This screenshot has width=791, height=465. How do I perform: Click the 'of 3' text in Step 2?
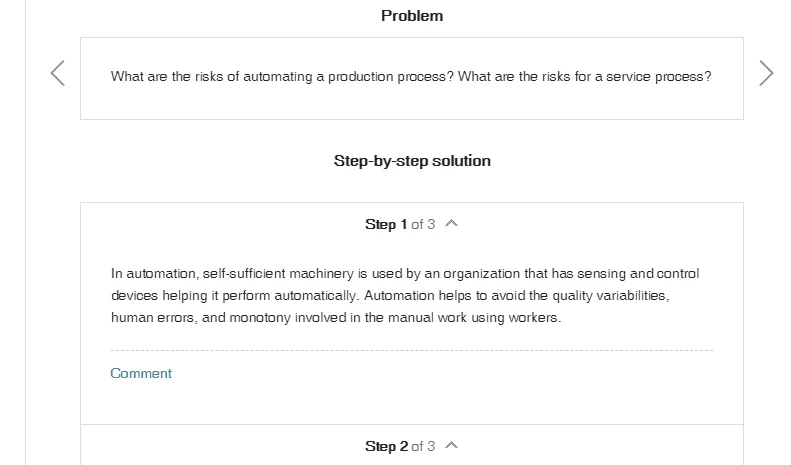(x=423, y=446)
